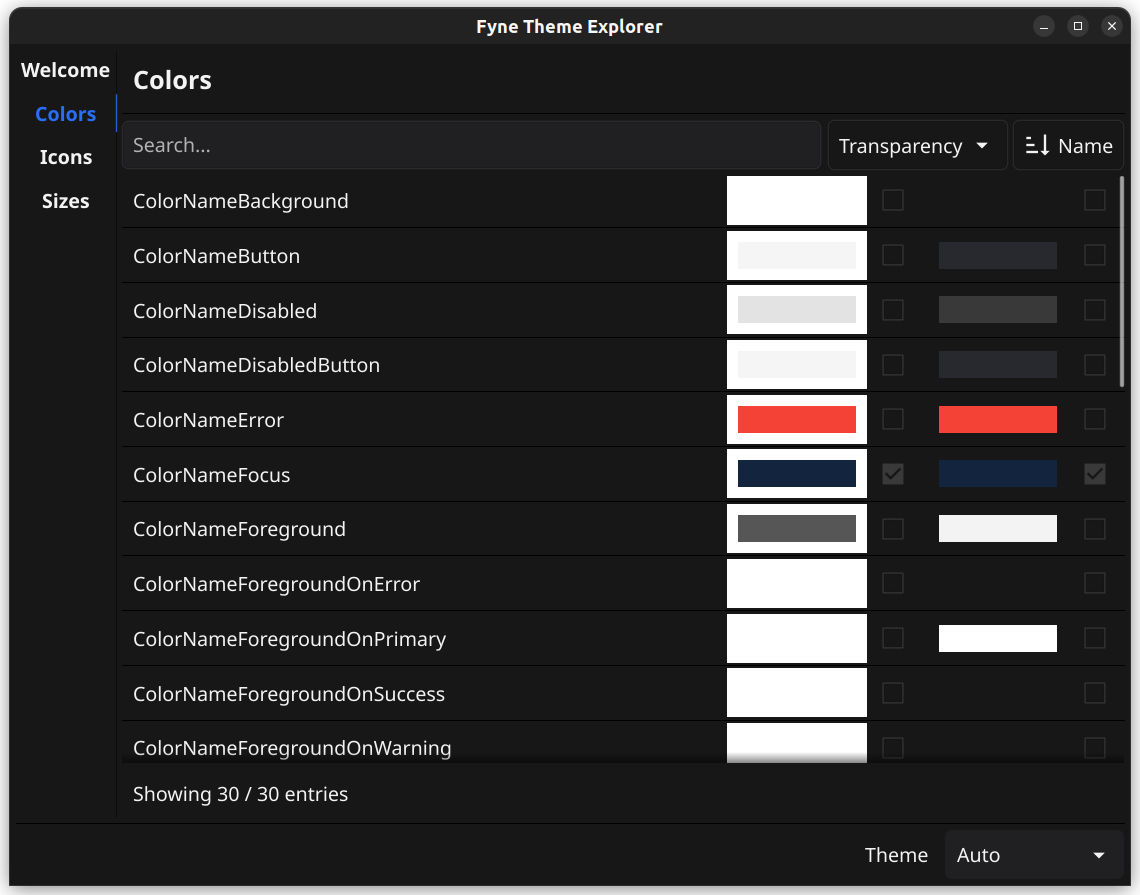Viewport: 1140px width, 895px height.
Task: Toggle last checkbox in ColorNameBackground row
Action: (x=1095, y=200)
